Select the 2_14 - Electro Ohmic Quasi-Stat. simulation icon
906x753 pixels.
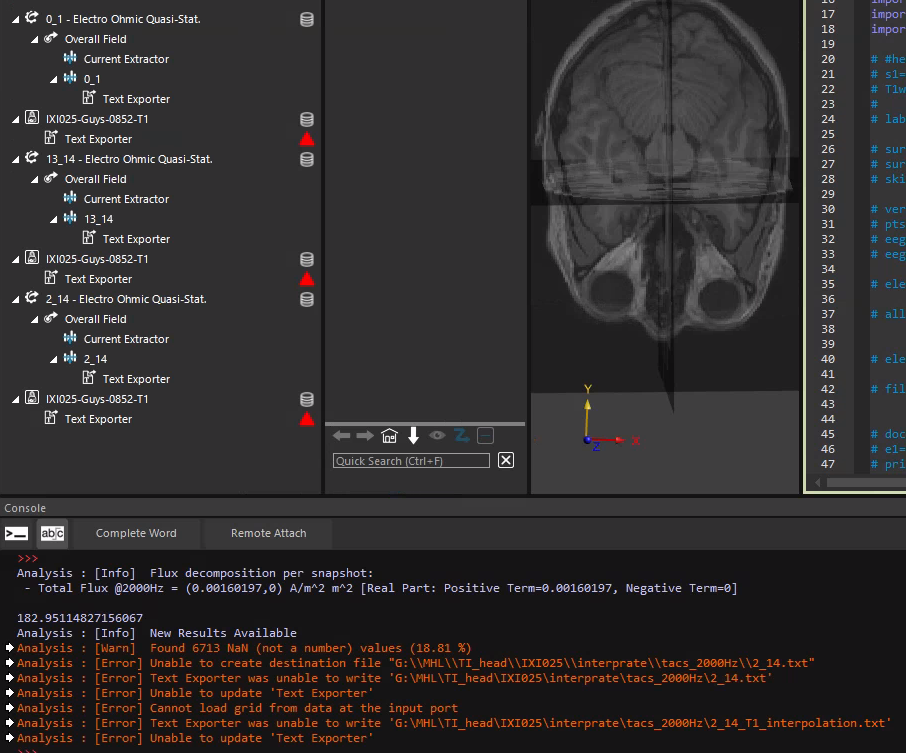32,298
